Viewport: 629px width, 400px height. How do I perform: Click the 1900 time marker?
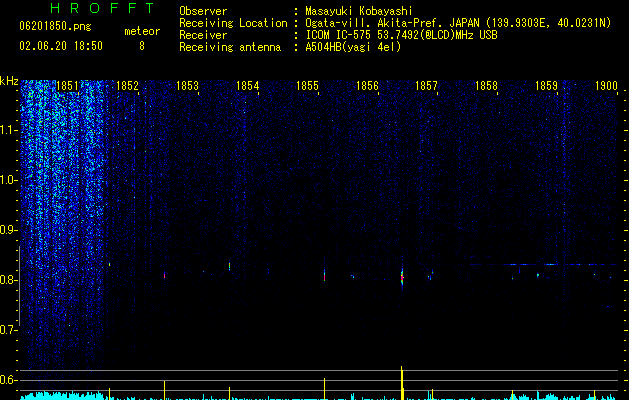pos(606,86)
